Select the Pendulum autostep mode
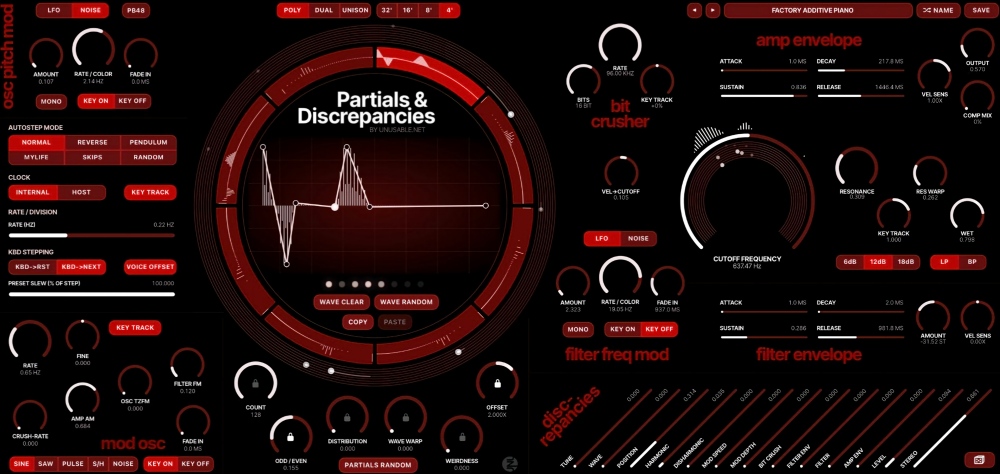Image resolution: width=1000 pixels, height=474 pixels. (x=149, y=142)
